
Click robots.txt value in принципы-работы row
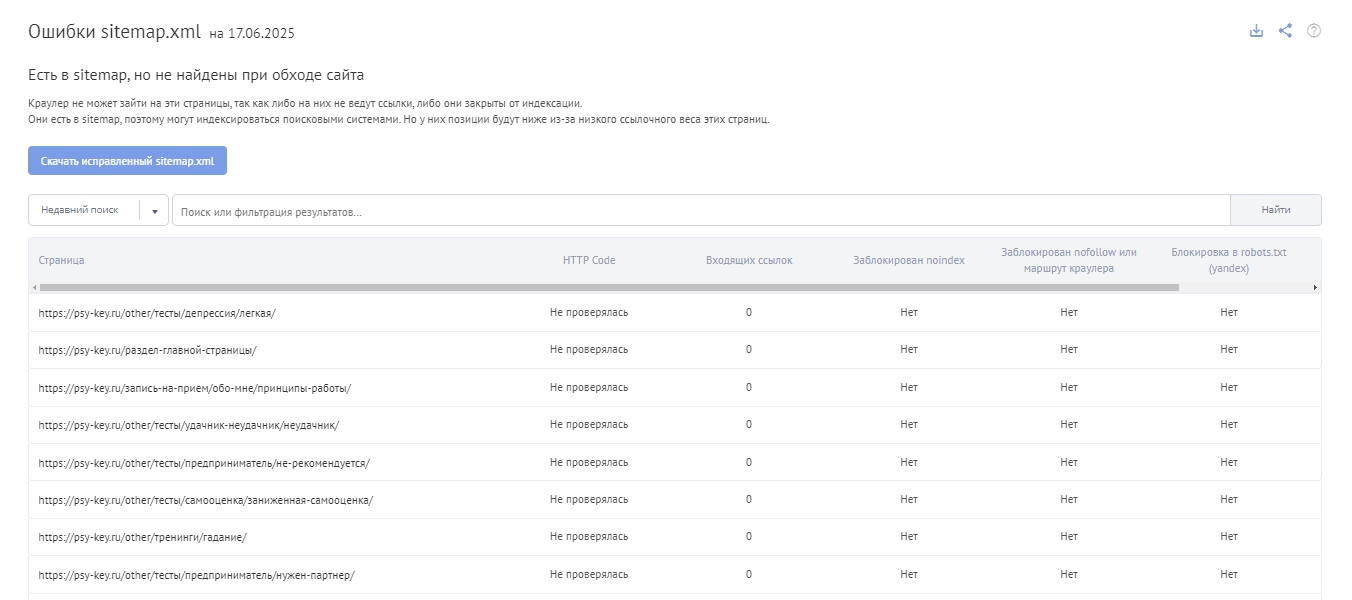(1229, 388)
